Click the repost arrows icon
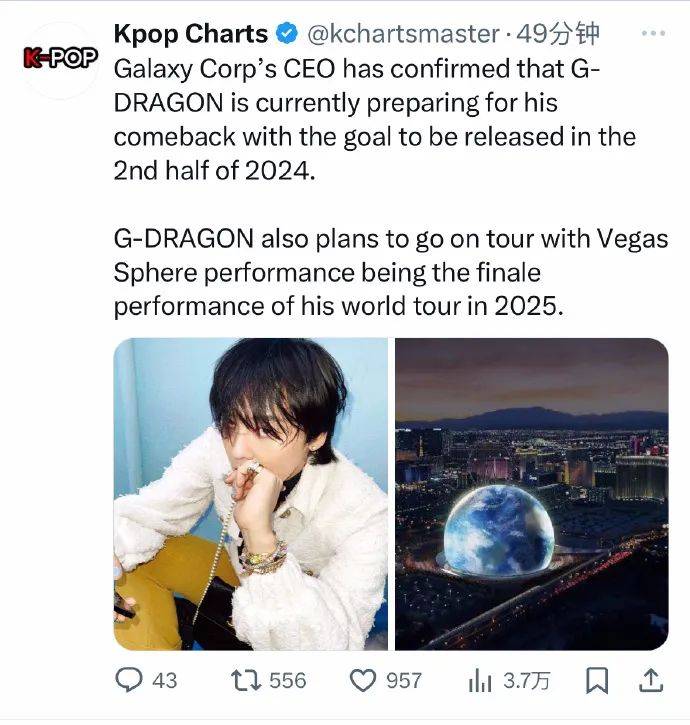 click(x=246, y=680)
